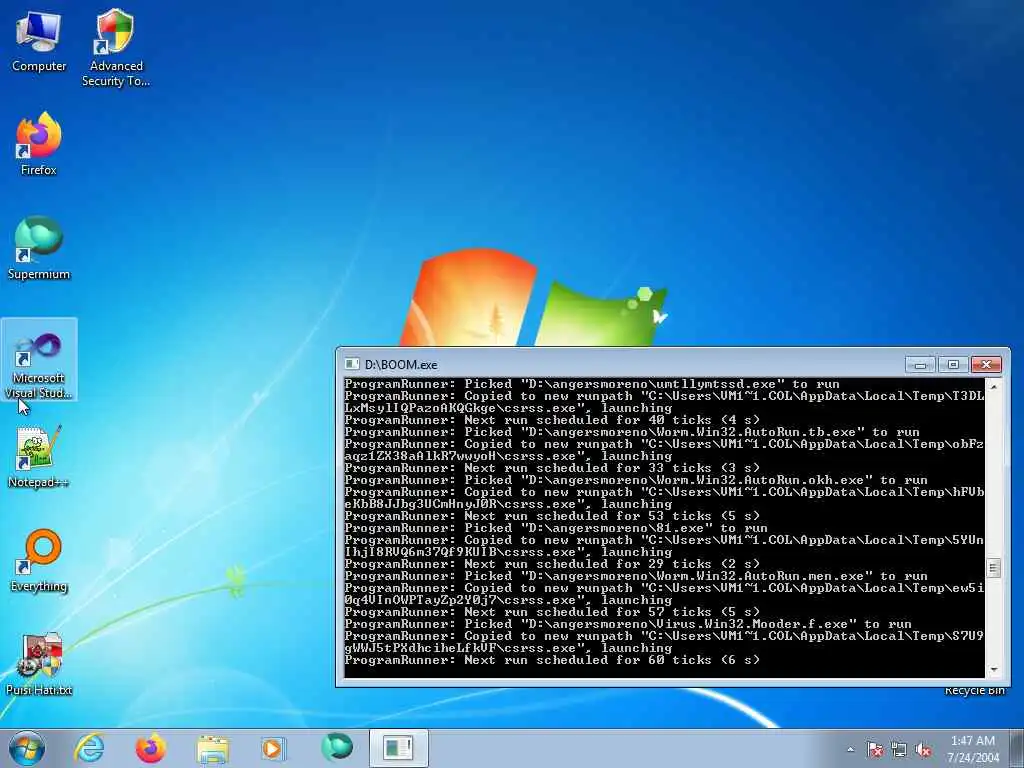Click the 'Virus.Win32.Mooder.f.exe' console line
Viewport: 1024px width, 768px height.
(628, 624)
